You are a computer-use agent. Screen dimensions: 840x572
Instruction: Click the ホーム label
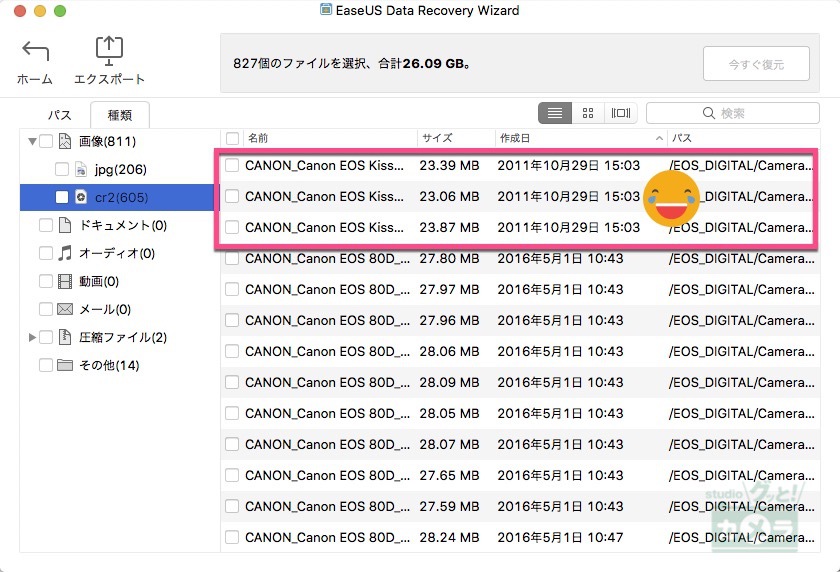[35, 79]
